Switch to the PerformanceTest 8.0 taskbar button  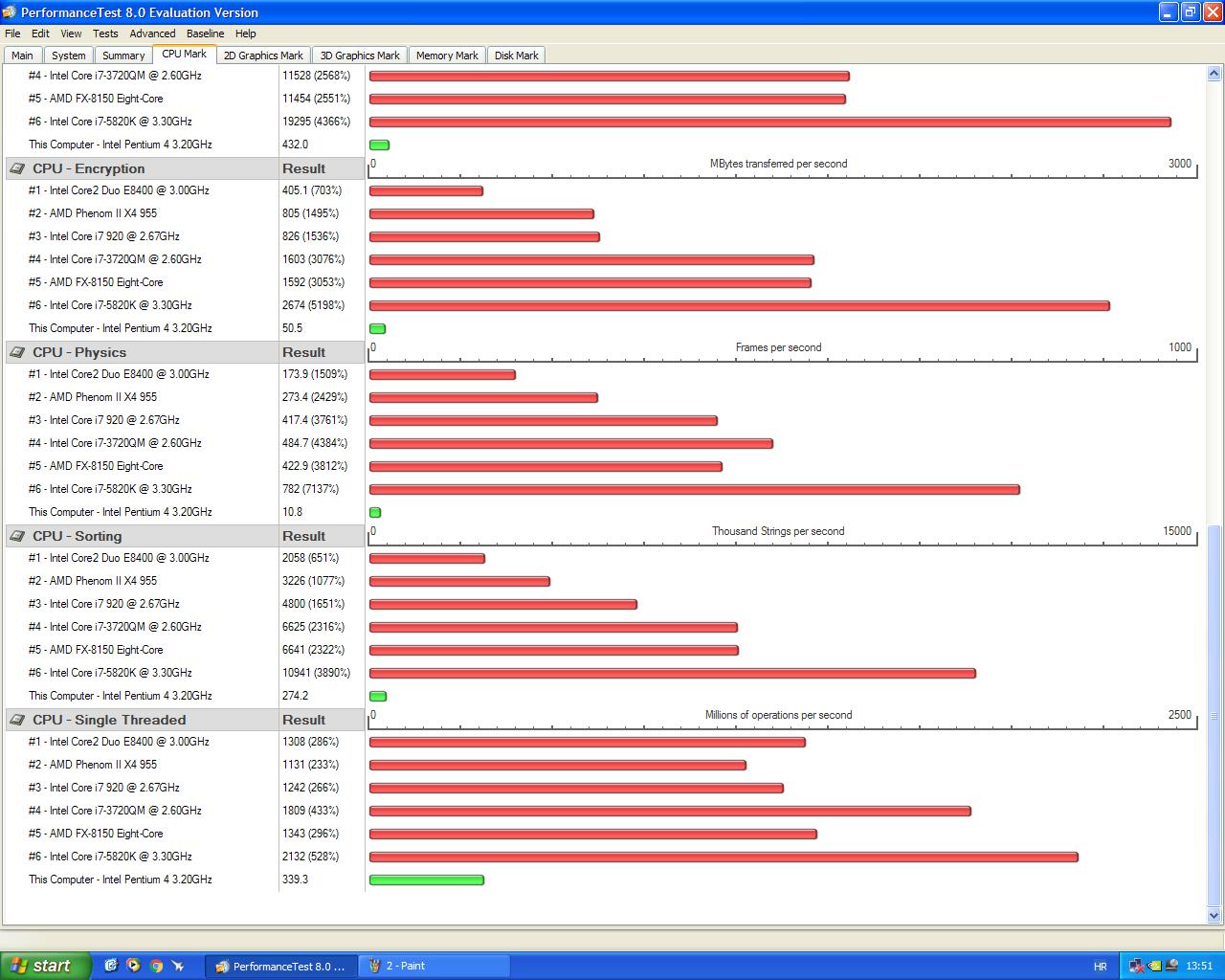(x=281, y=967)
